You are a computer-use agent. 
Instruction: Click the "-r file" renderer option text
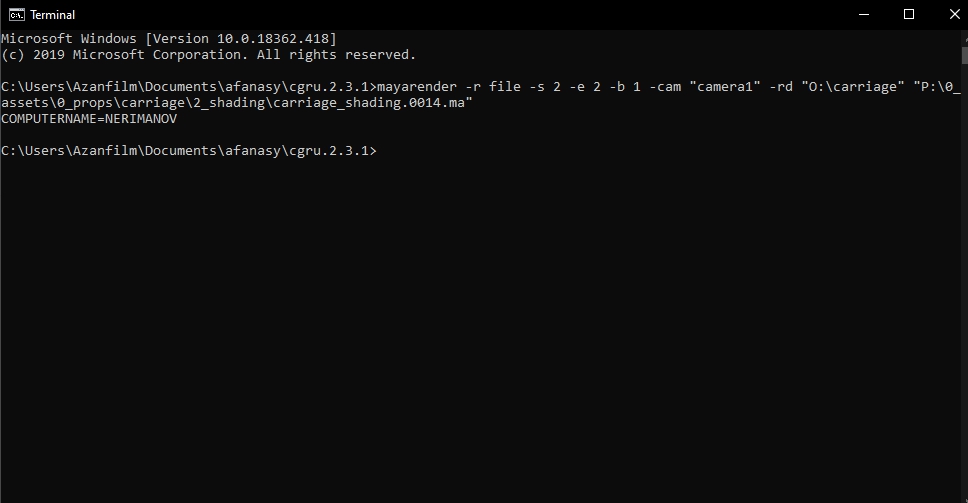pyautogui.click(x=493, y=87)
